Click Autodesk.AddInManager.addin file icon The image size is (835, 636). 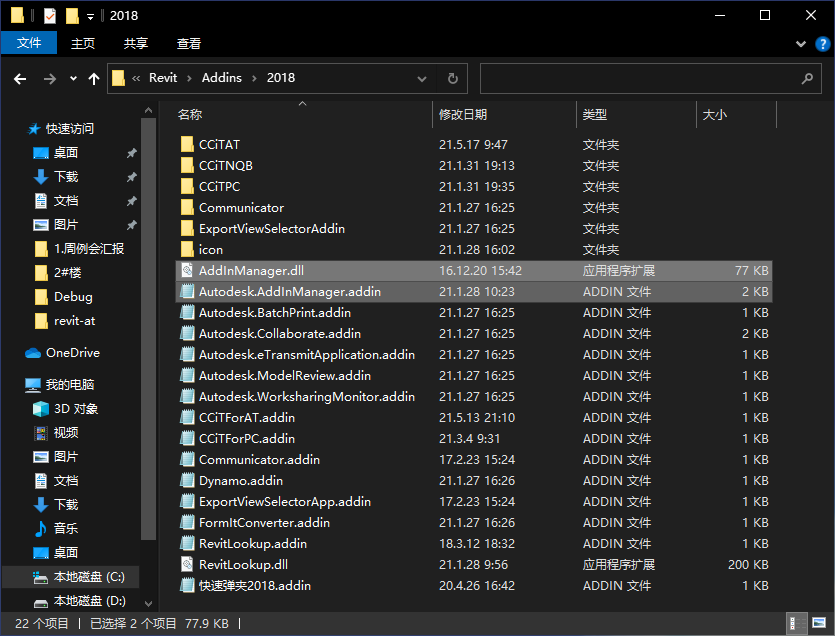pos(187,292)
